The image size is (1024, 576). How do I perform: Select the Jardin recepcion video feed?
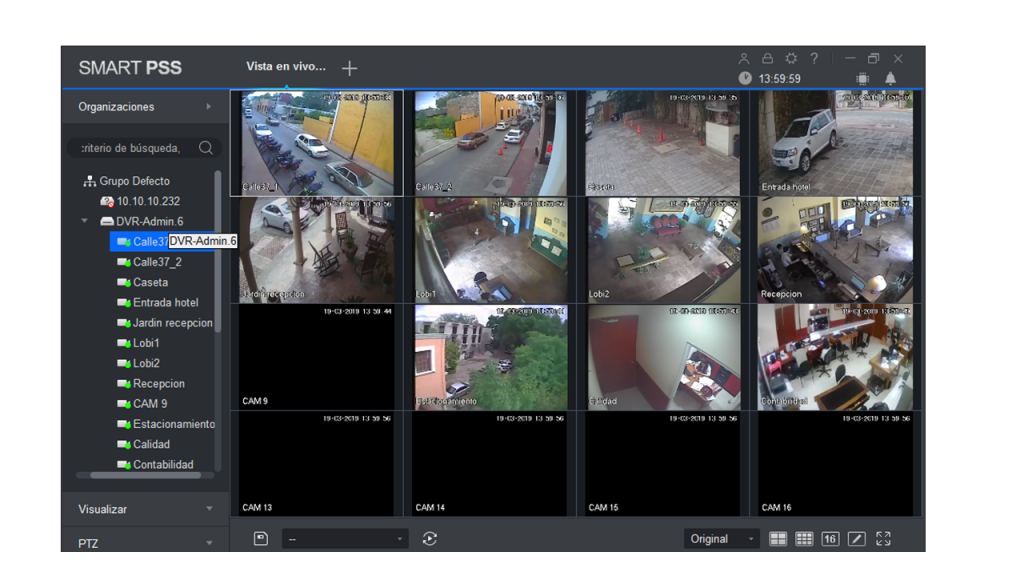coord(317,250)
